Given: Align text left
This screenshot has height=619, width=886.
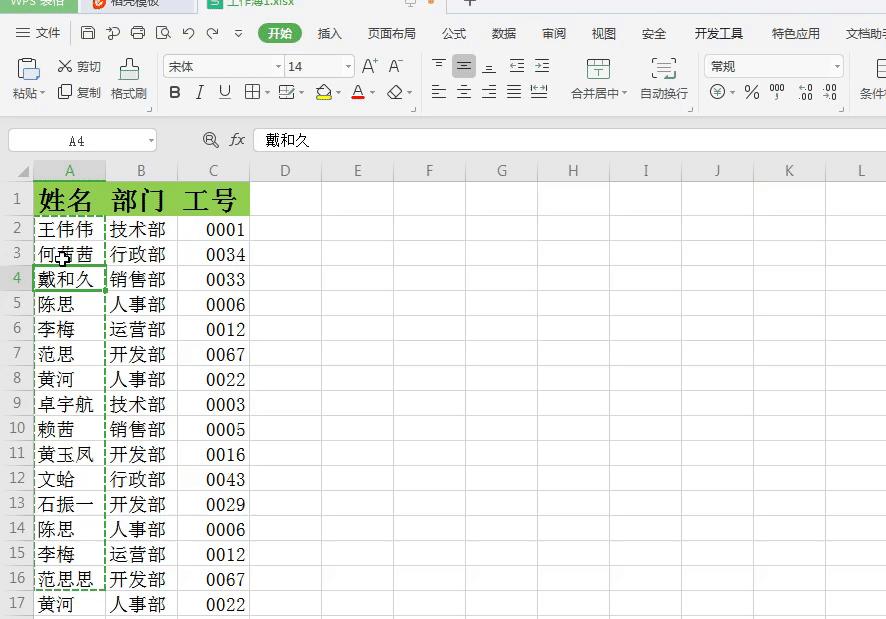Looking at the screenshot, I should pyautogui.click(x=438, y=92).
